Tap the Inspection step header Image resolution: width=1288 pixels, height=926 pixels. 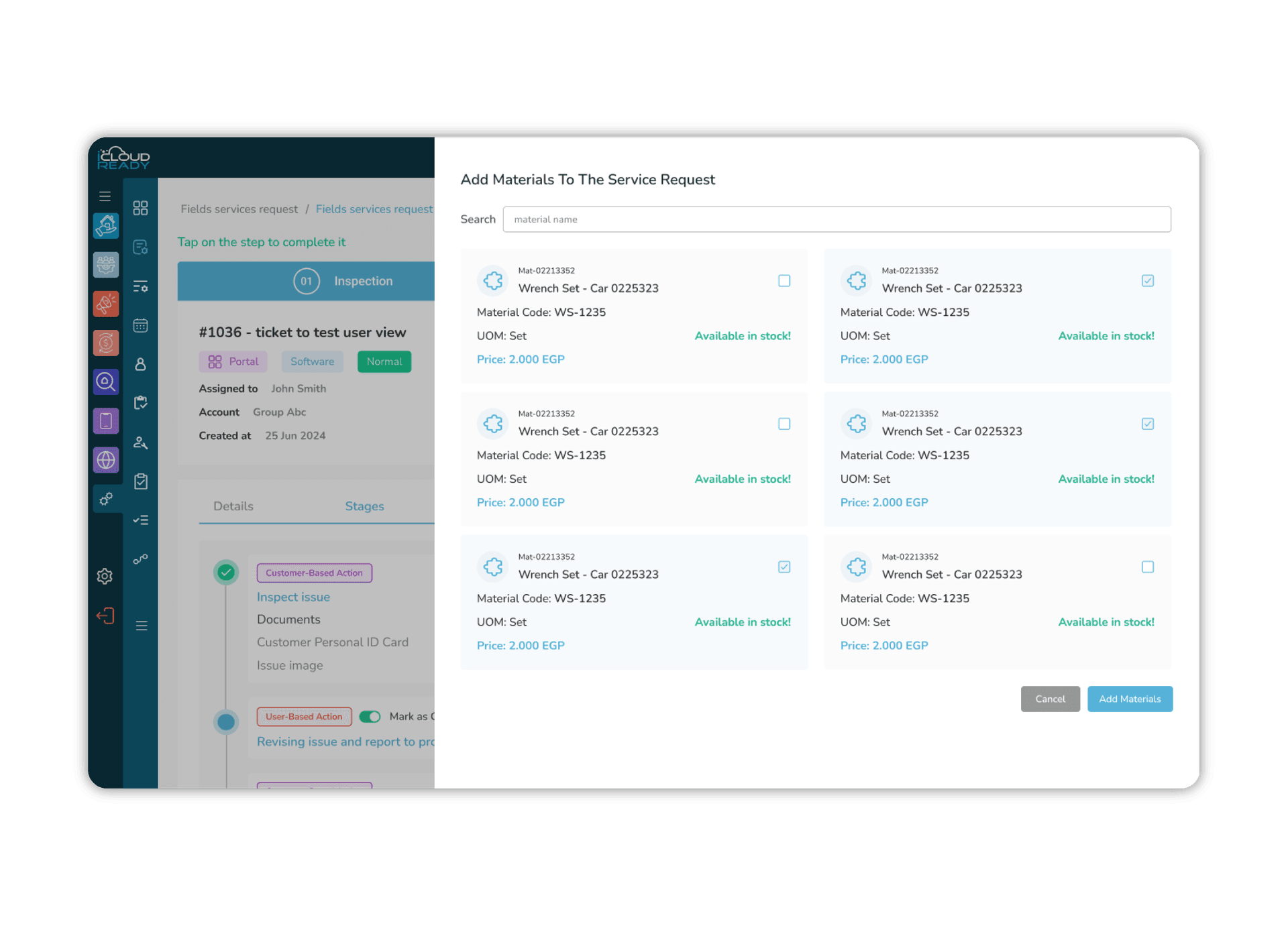(362, 281)
